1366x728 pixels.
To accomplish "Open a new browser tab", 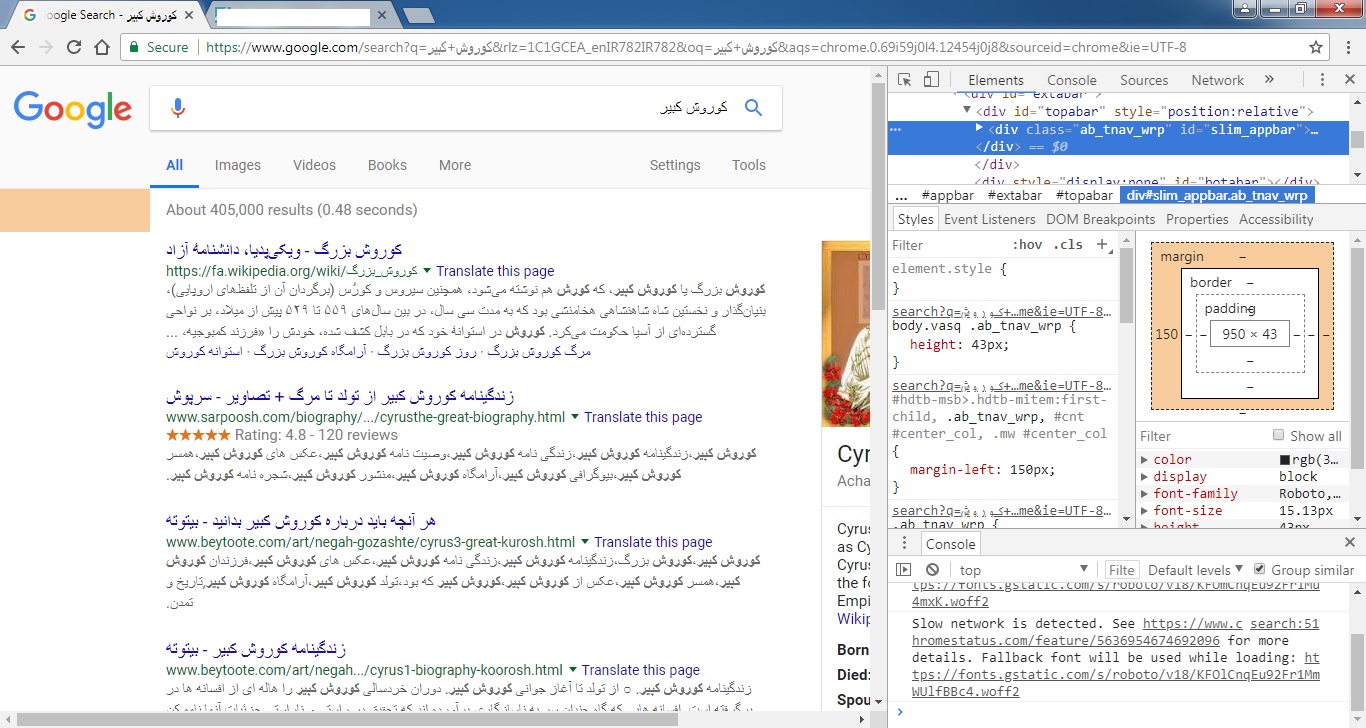I will coord(418,15).
